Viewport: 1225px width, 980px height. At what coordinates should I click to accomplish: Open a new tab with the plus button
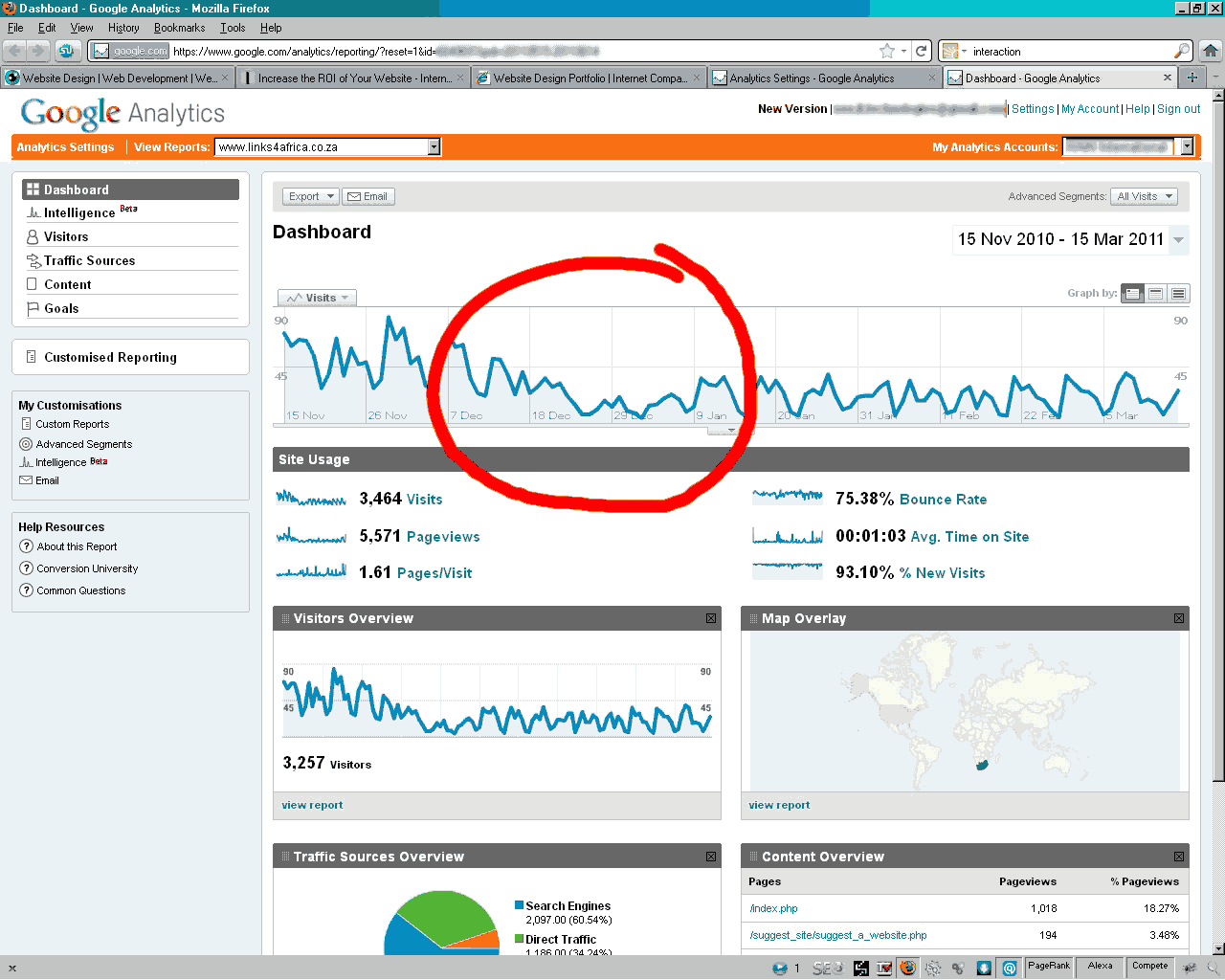1192,78
